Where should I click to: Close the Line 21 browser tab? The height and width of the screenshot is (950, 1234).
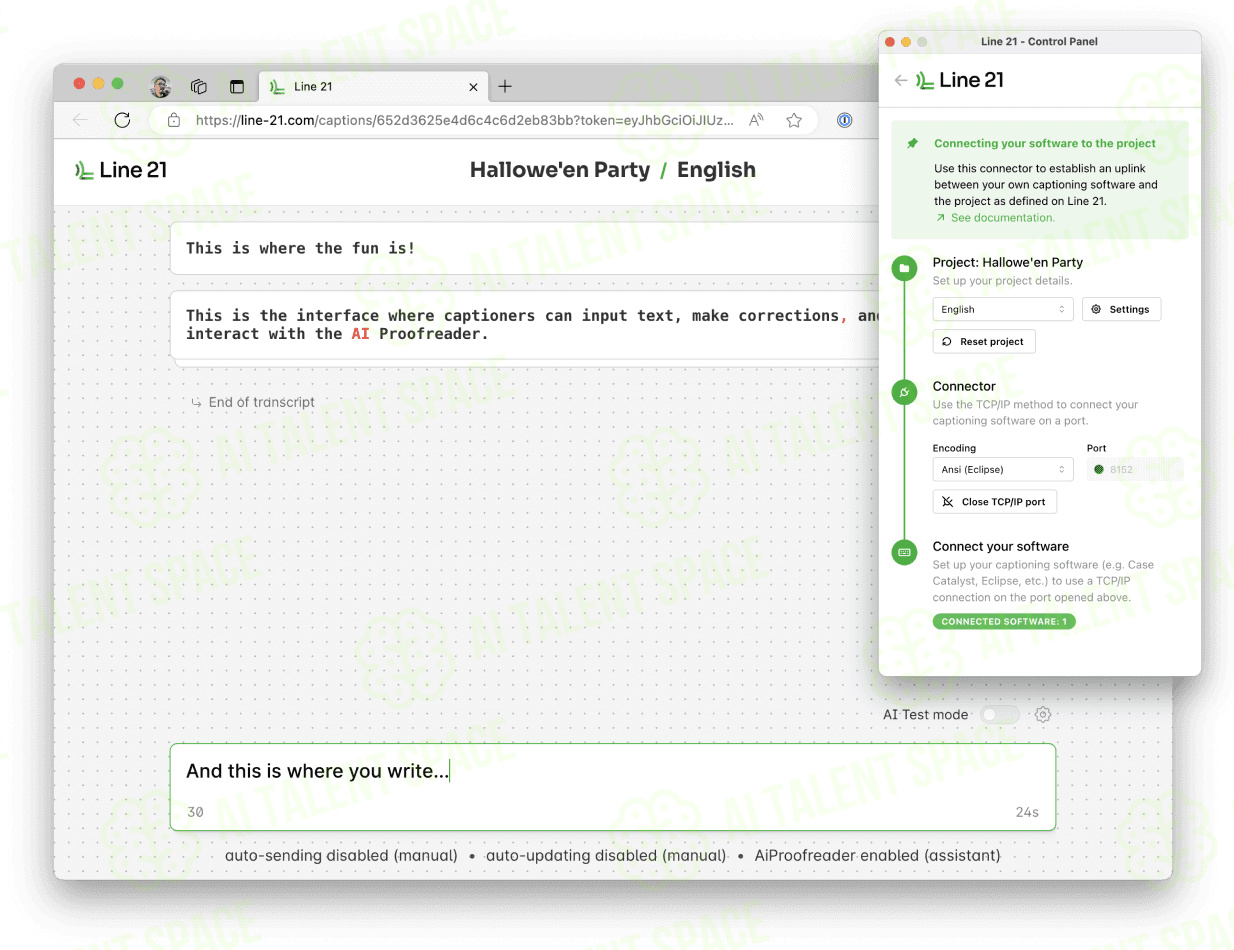(x=474, y=87)
